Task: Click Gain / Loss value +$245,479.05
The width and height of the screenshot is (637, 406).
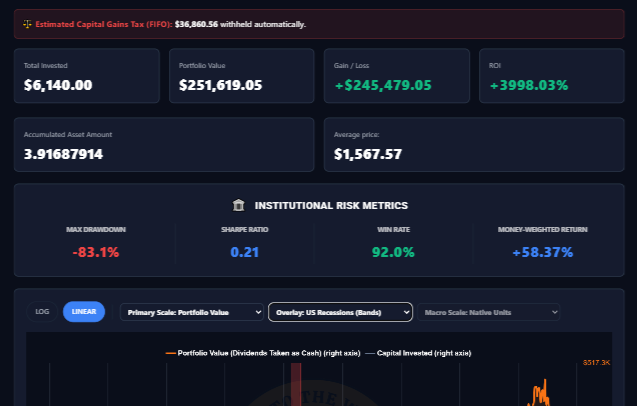Action: coord(383,85)
